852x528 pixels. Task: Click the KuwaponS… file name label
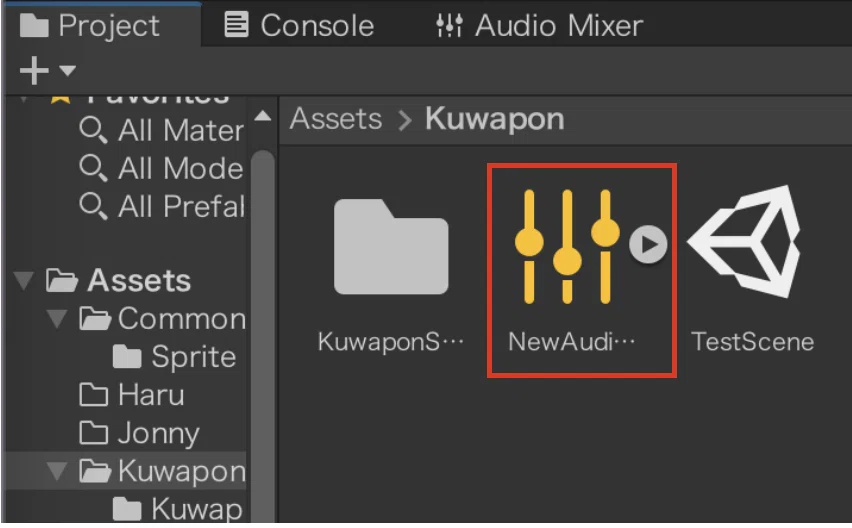[391, 342]
